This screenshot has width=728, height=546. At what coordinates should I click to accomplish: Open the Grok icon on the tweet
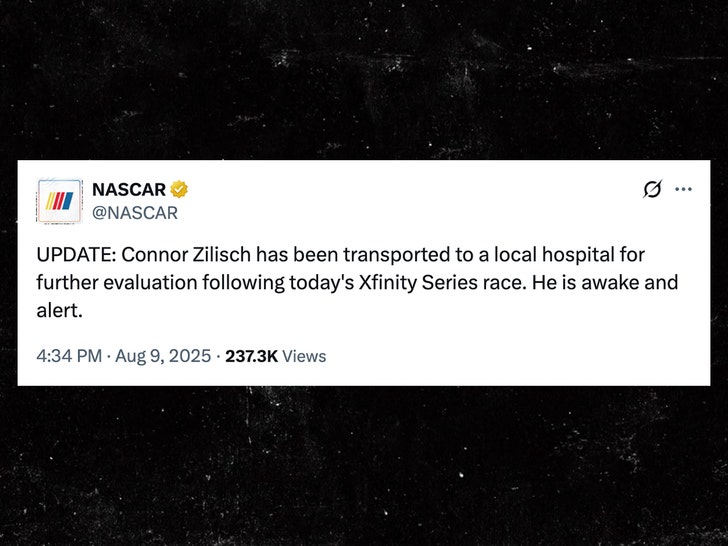(x=652, y=189)
